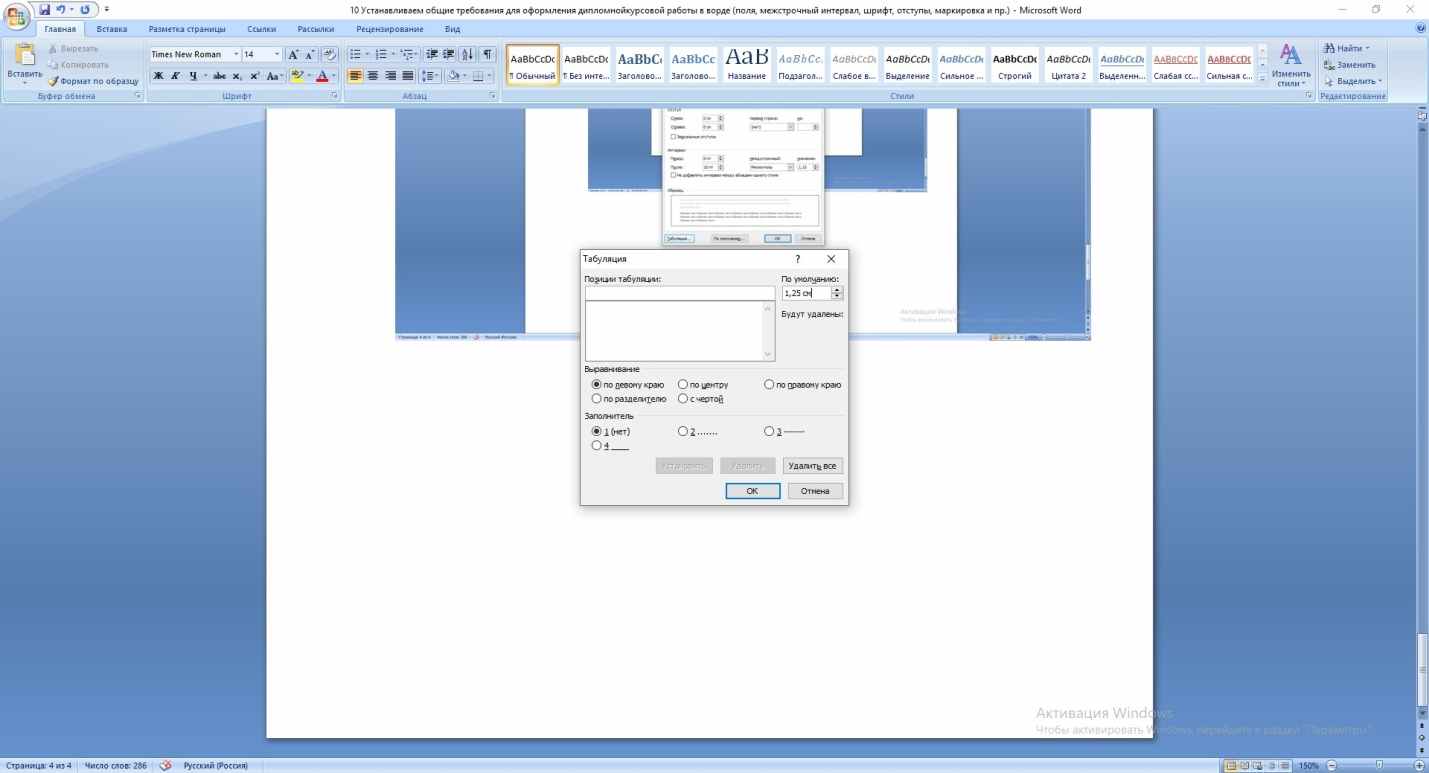
Task: Save the document from Quick Access toolbar
Action: (x=46, y=10)
